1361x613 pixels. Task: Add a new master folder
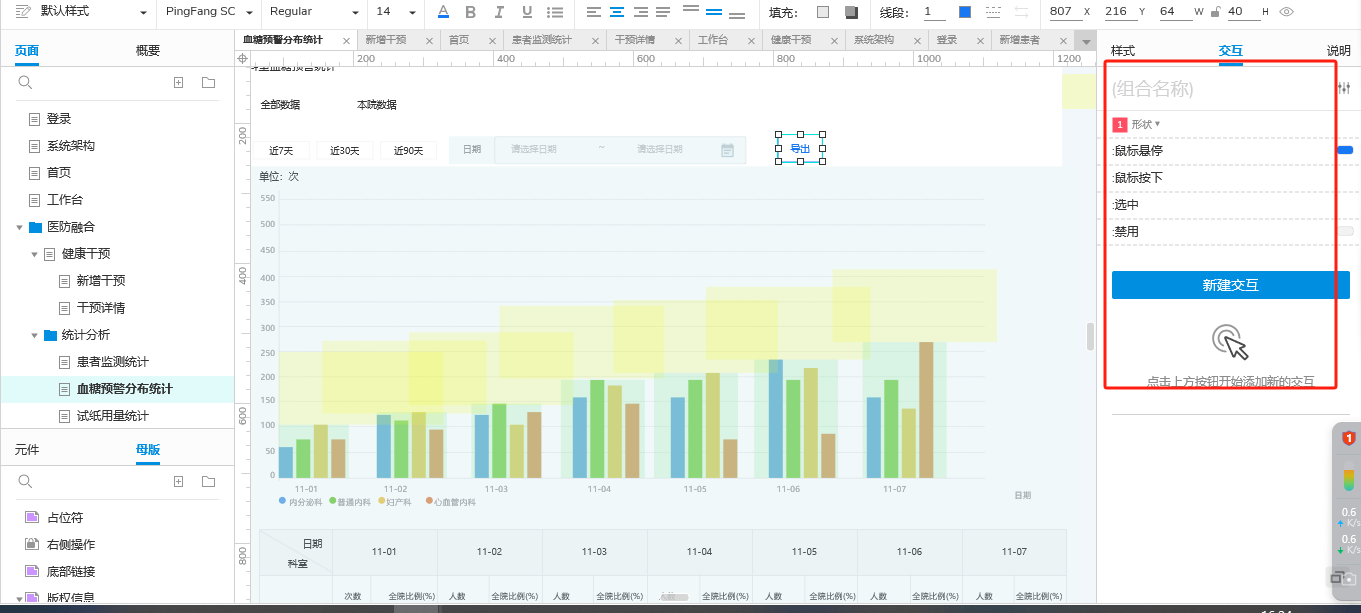(x=208, y=482)
